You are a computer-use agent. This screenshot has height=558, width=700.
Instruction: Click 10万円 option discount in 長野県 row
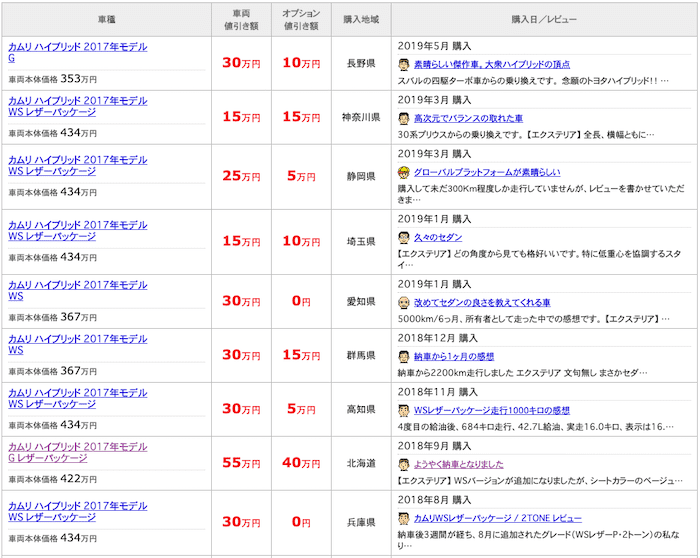pyautogui.click(x=301, y=63)
